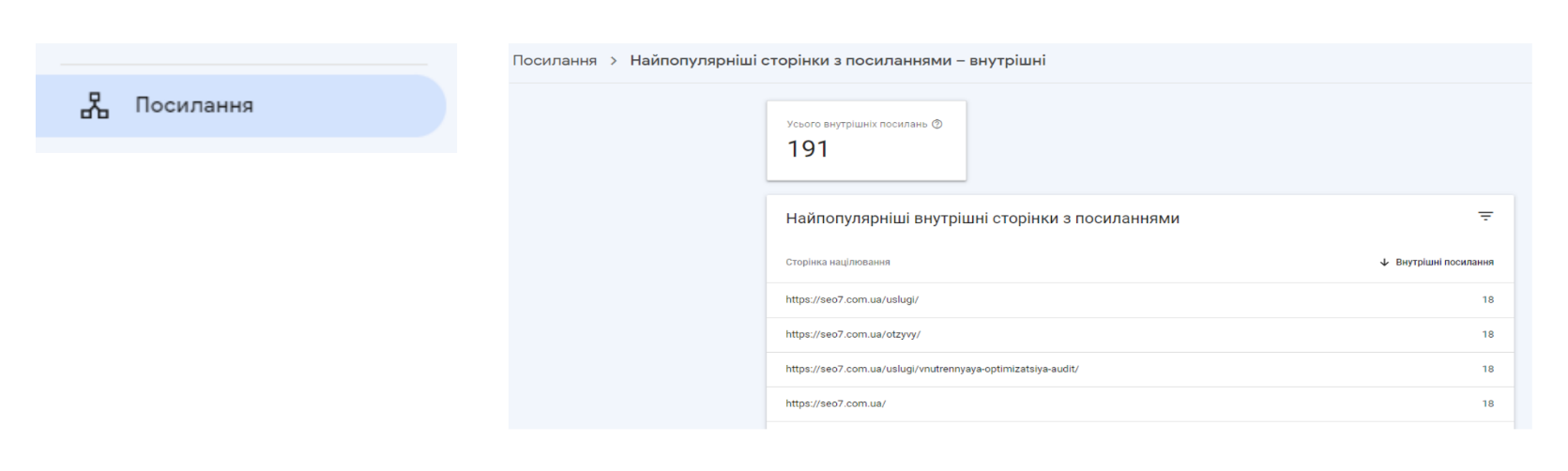
Task: Toggle the sort arrow on Внутрішні посилання
Action: (1384, 263)
